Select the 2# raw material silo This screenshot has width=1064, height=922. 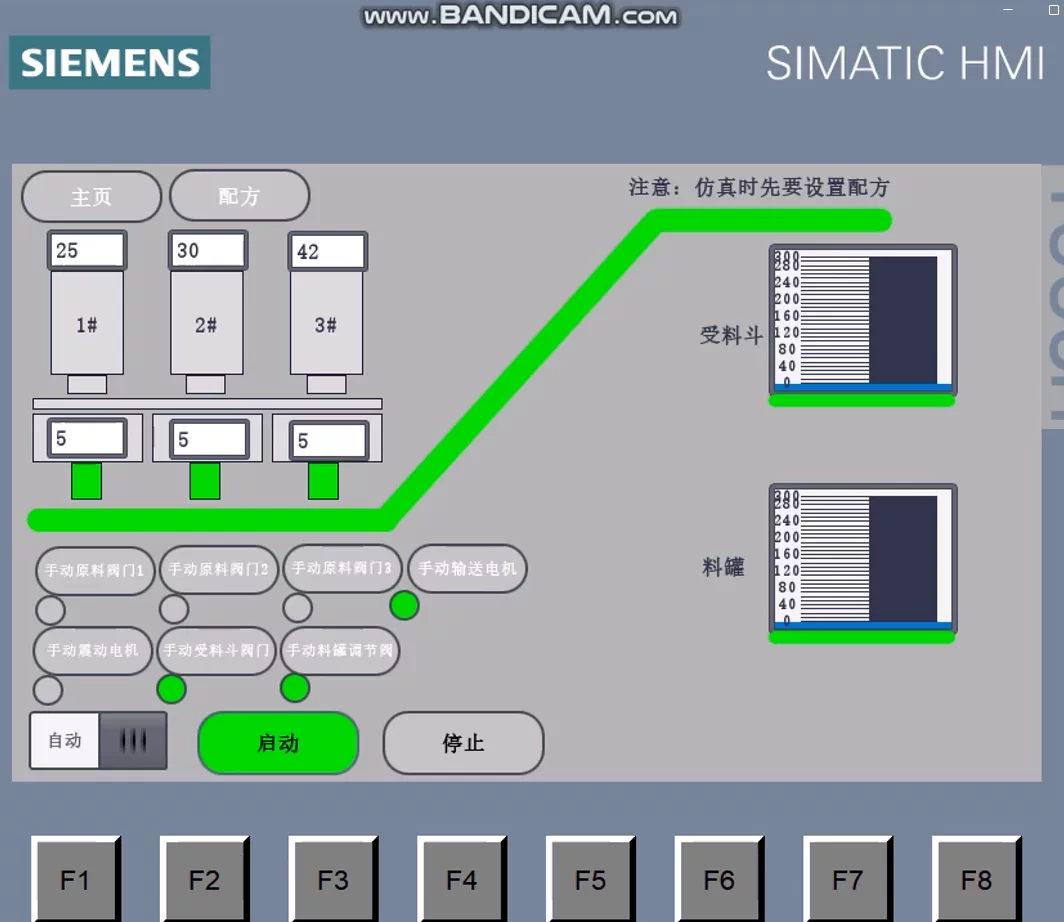(x=206, y=324)
